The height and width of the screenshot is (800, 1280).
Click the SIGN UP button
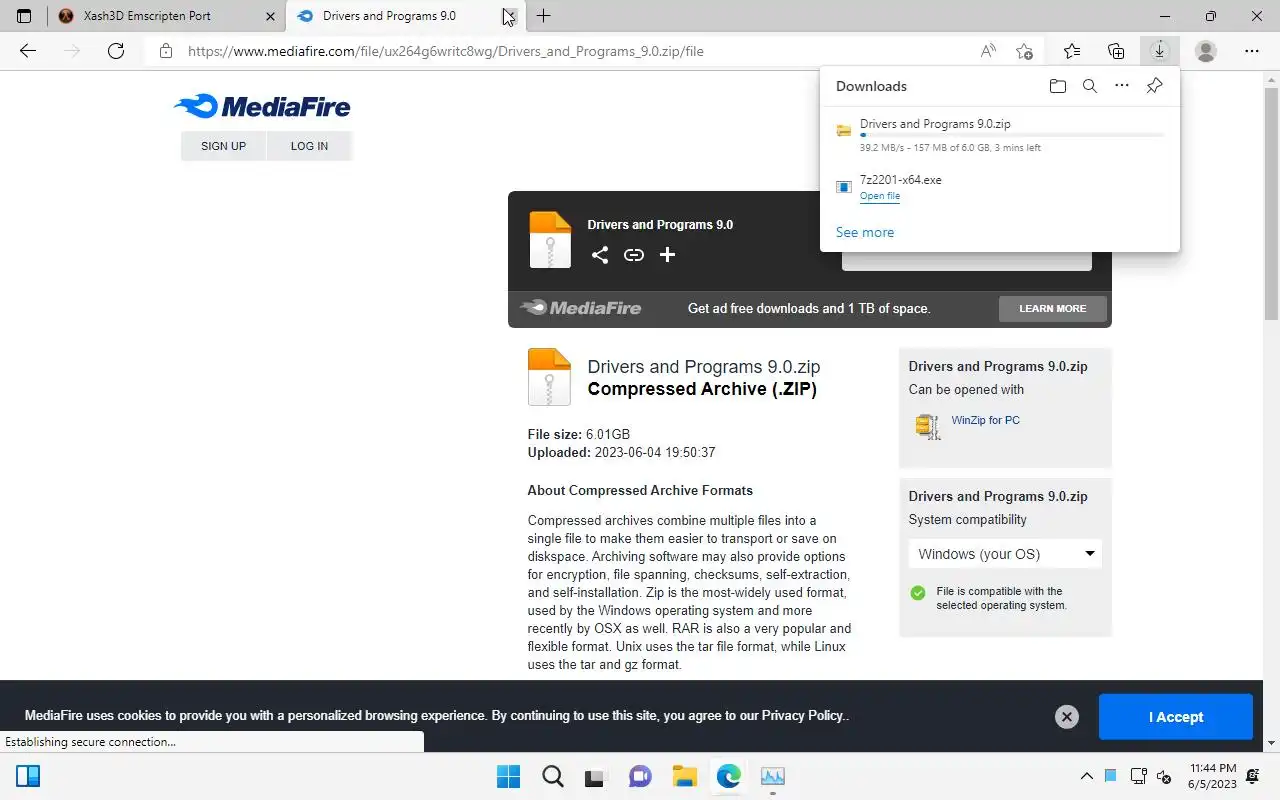pyautogui.click(x=223, y=146)
